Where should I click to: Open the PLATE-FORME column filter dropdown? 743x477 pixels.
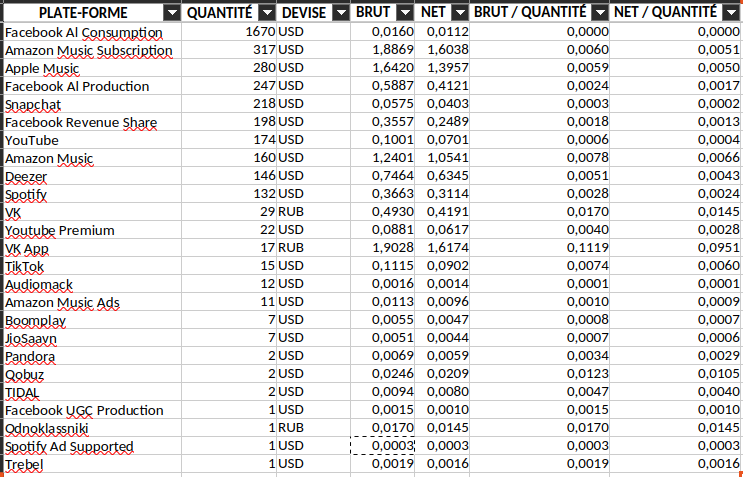tap(172, 13)
